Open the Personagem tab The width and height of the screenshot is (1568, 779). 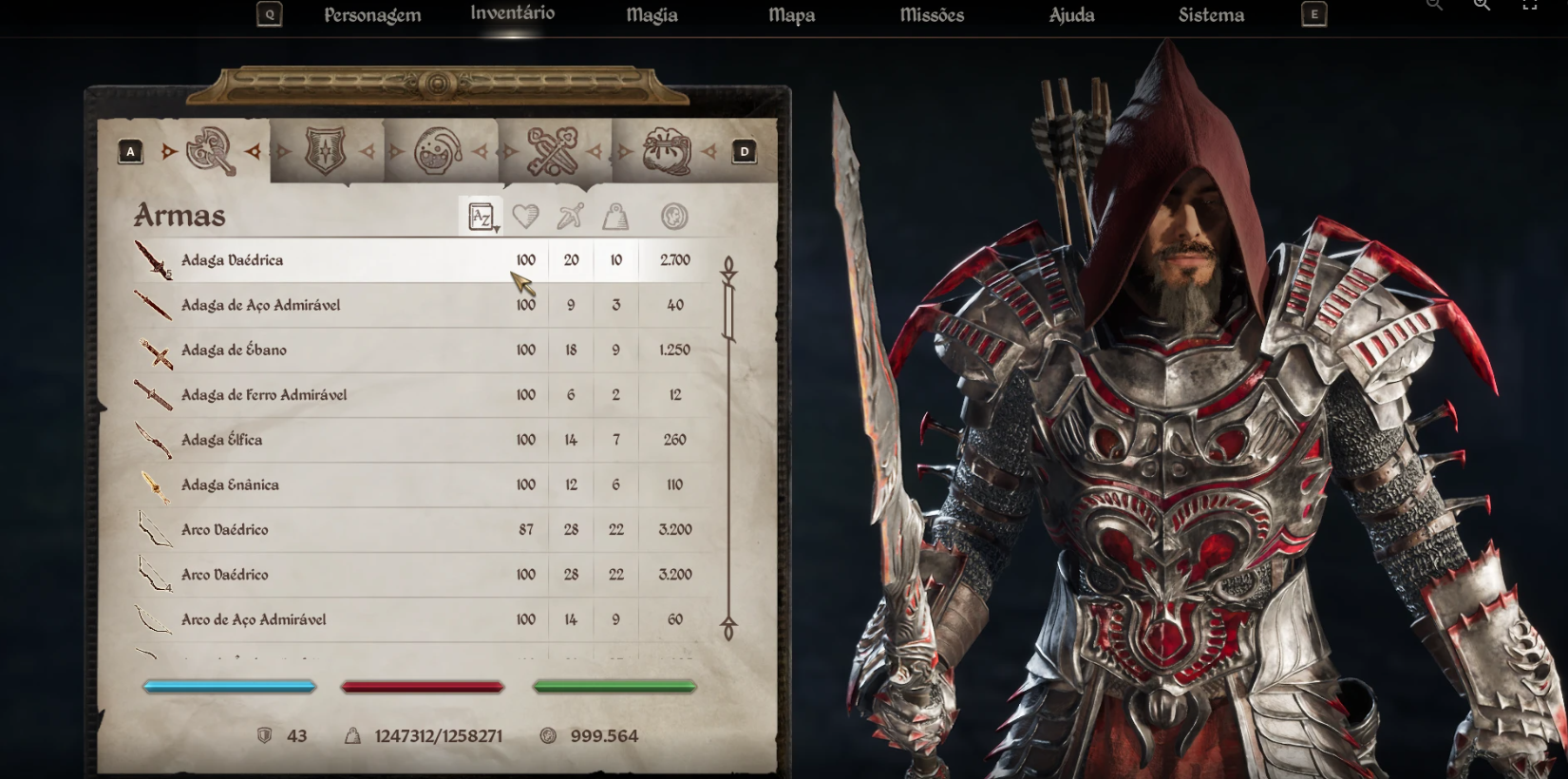372,15
